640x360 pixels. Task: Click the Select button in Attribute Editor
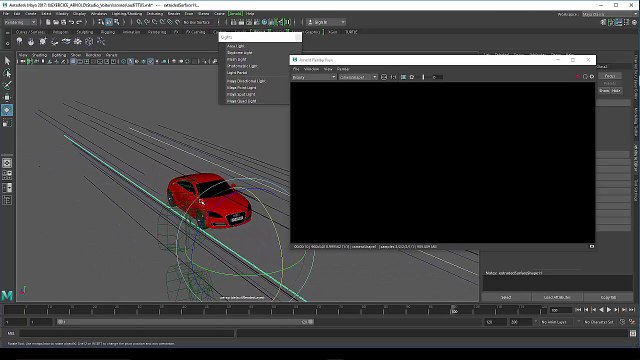506,297
